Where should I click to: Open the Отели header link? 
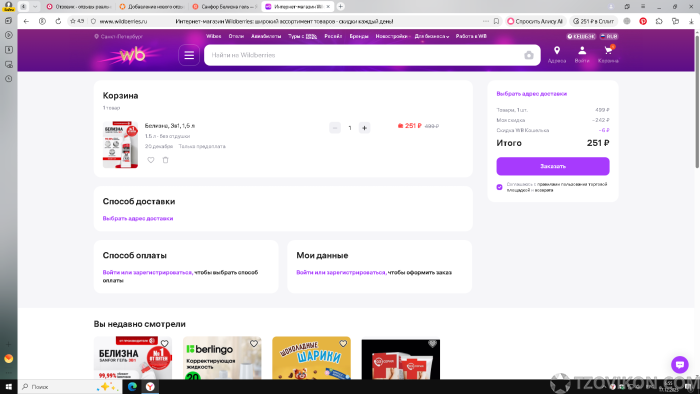tap(236, 37)
